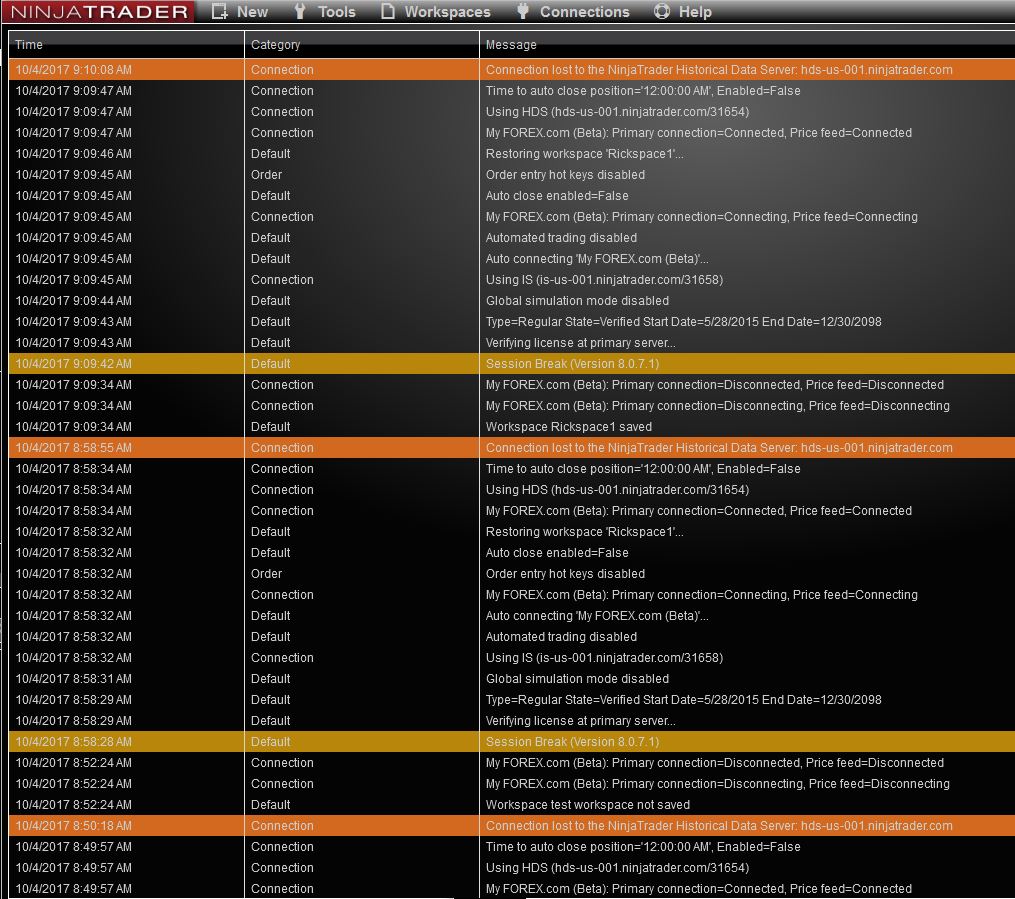Click the '10/4/2017 8:52:24 AM' time in 'not saved' row
Screen dimensions: 1015x899
[x=74, y=805]
